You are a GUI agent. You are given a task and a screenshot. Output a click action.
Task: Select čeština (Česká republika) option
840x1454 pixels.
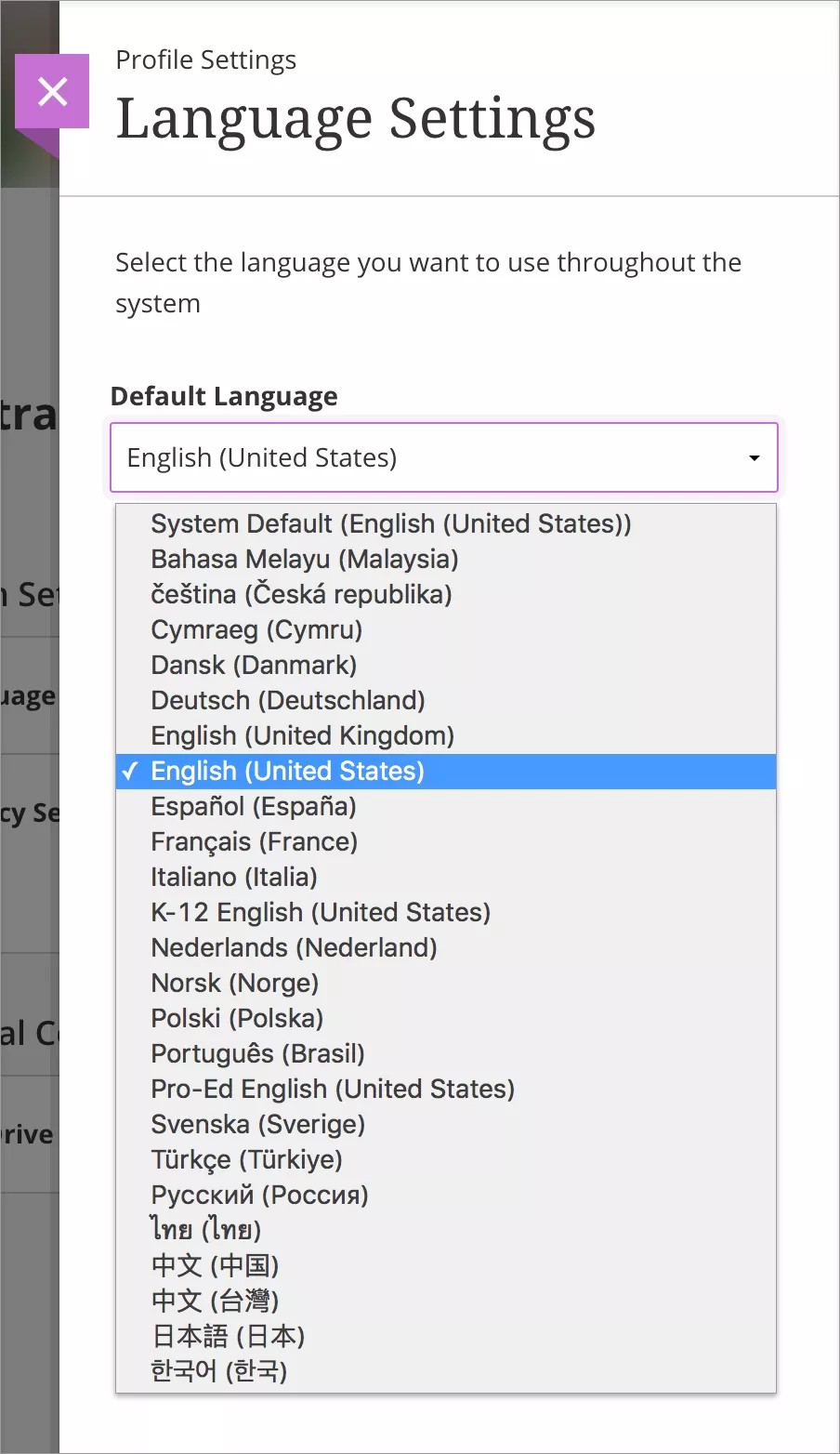pos(301,595)
